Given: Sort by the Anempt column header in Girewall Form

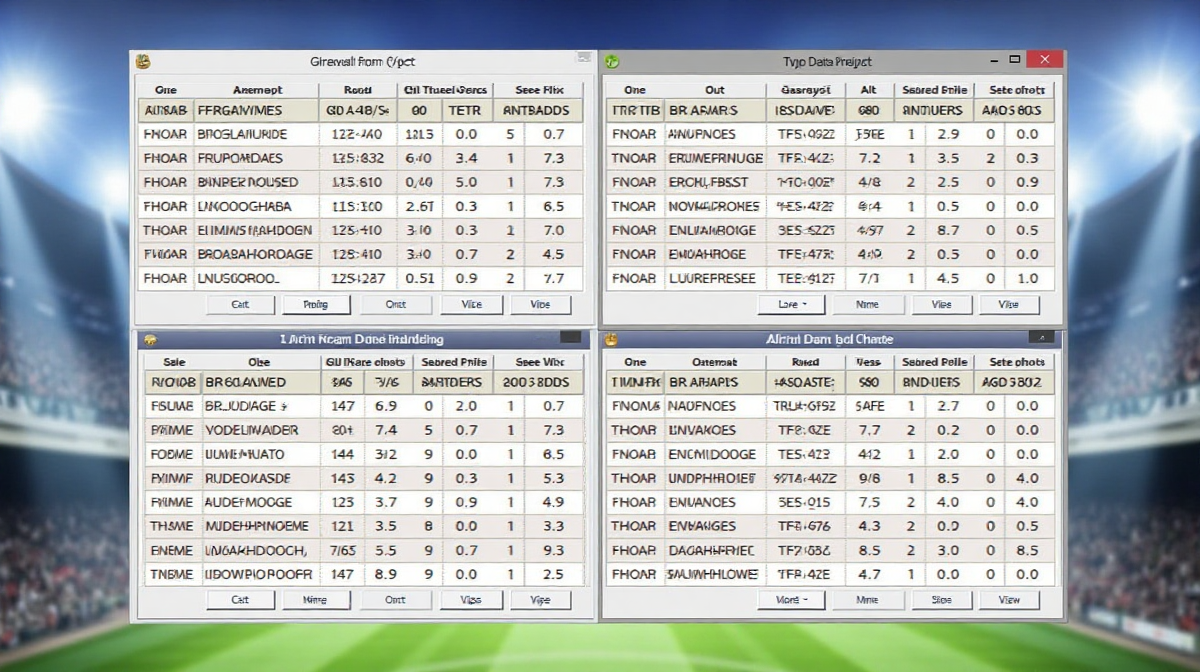Looking at the screenshot, I should tap(257, 90).
